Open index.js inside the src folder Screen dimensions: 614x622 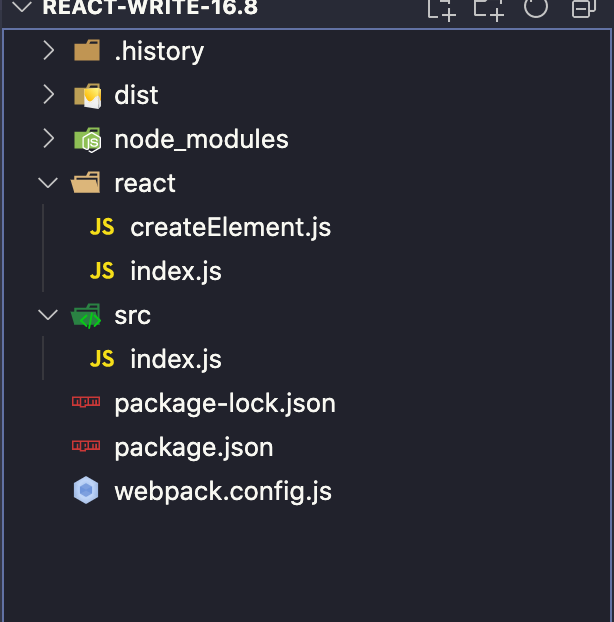tap(176, 360)
